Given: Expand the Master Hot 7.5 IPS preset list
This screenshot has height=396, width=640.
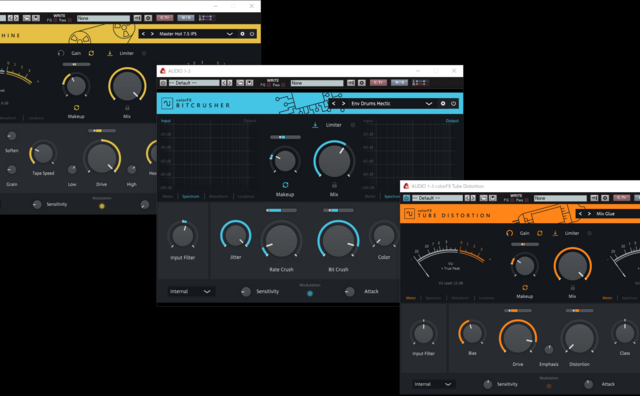Looking at the screenshot, I should 230,34.
